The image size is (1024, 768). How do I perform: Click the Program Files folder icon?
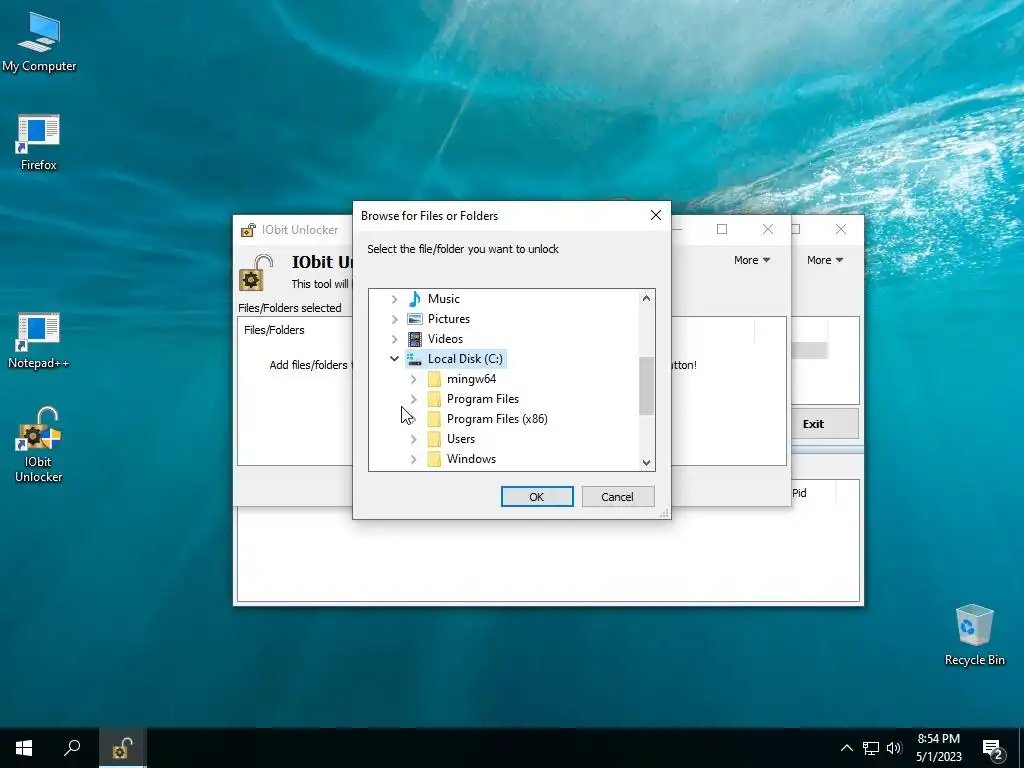tap(434, 399)
